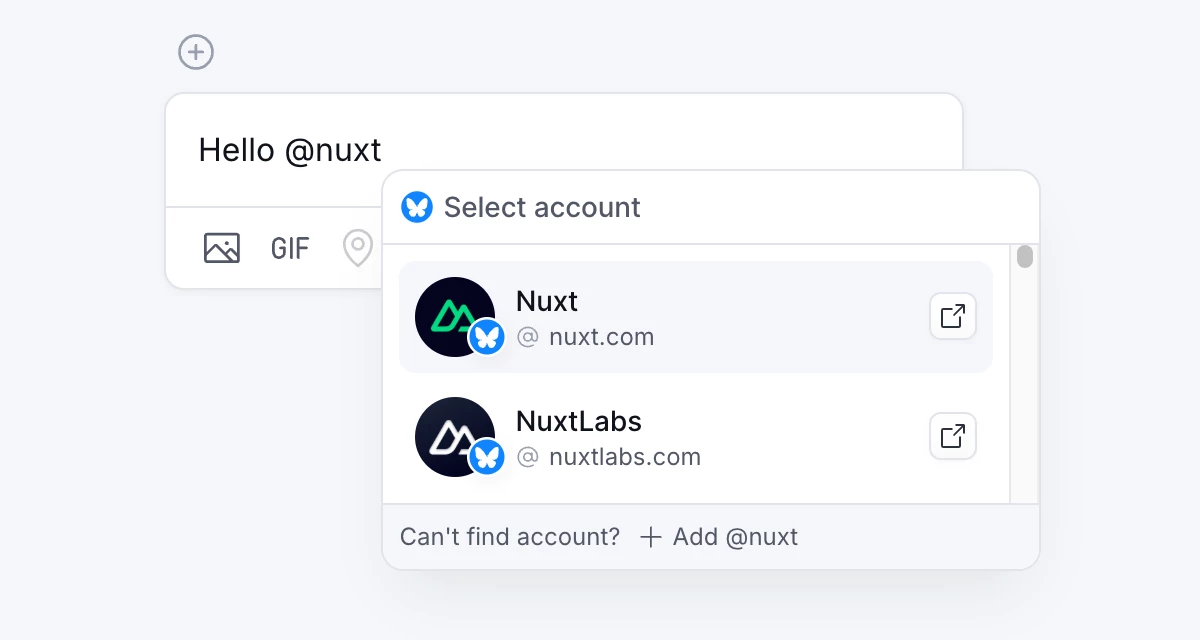The height and width of the screenshot is (640, 1200).
Task: Click the NuxtLabs avatar thumbnail
Action: coord(455,436)
